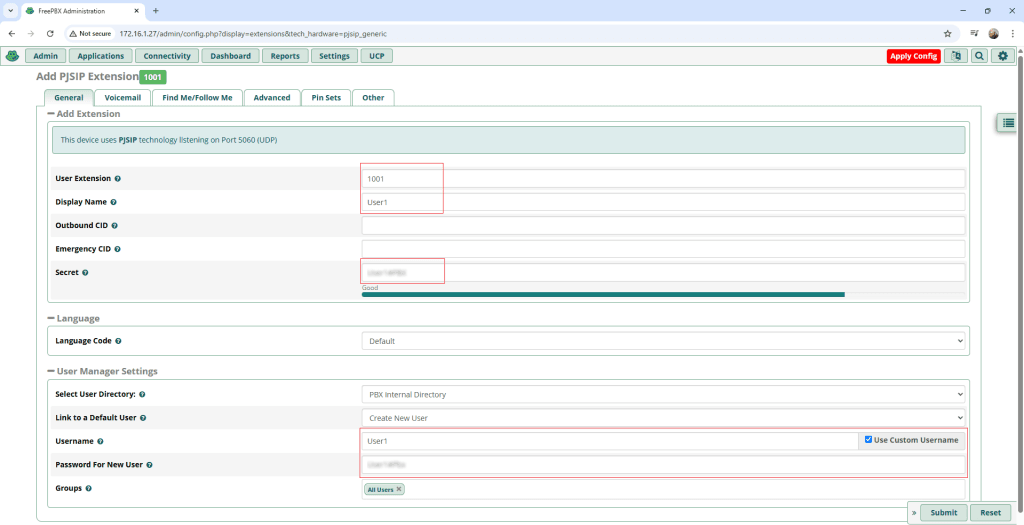Uncheck Use Custom Username checkbox
This screenshot has height=525, width=1024.
click(x=868, y=440)
